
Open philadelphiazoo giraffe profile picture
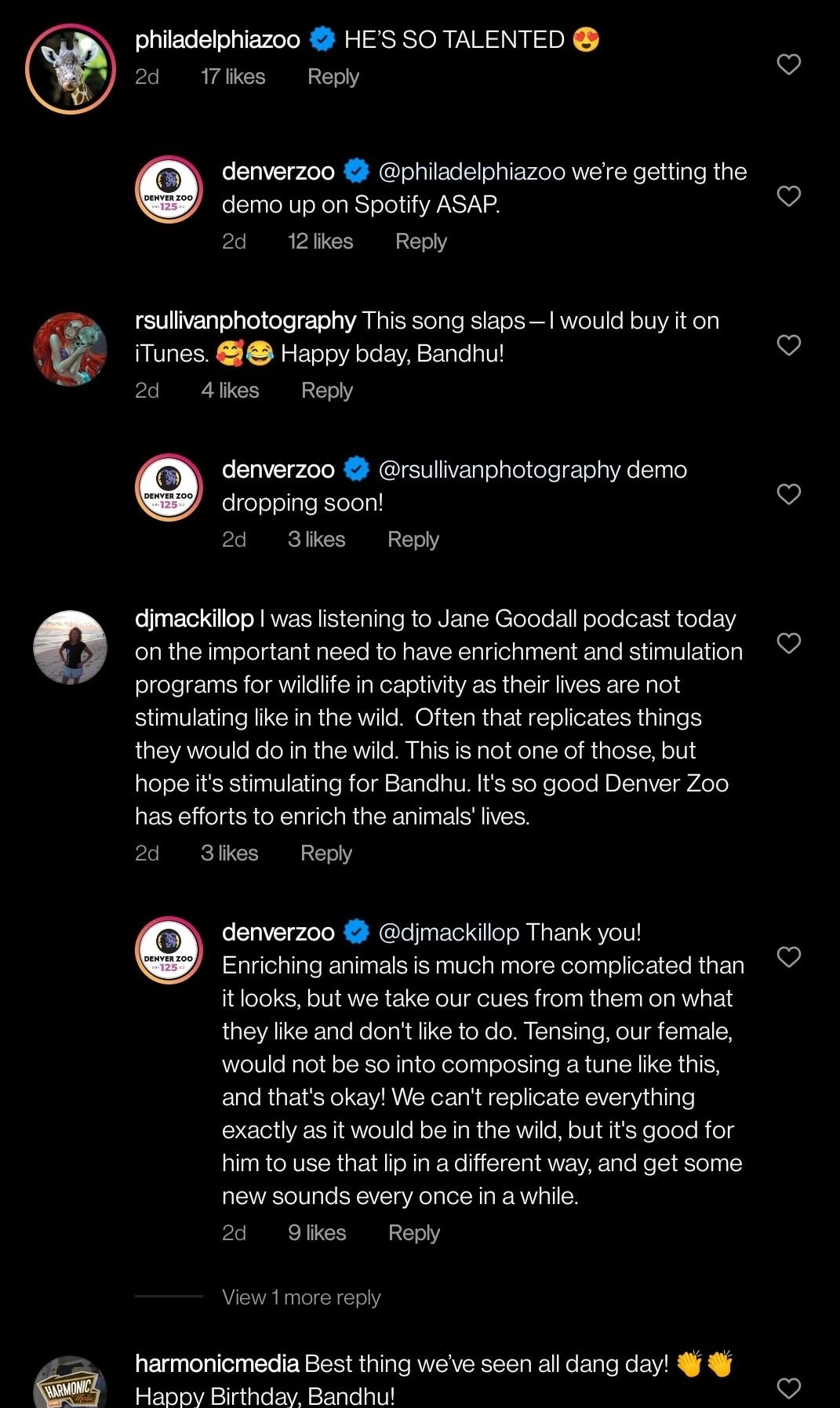pyautogui.click(x=71, y=69)
